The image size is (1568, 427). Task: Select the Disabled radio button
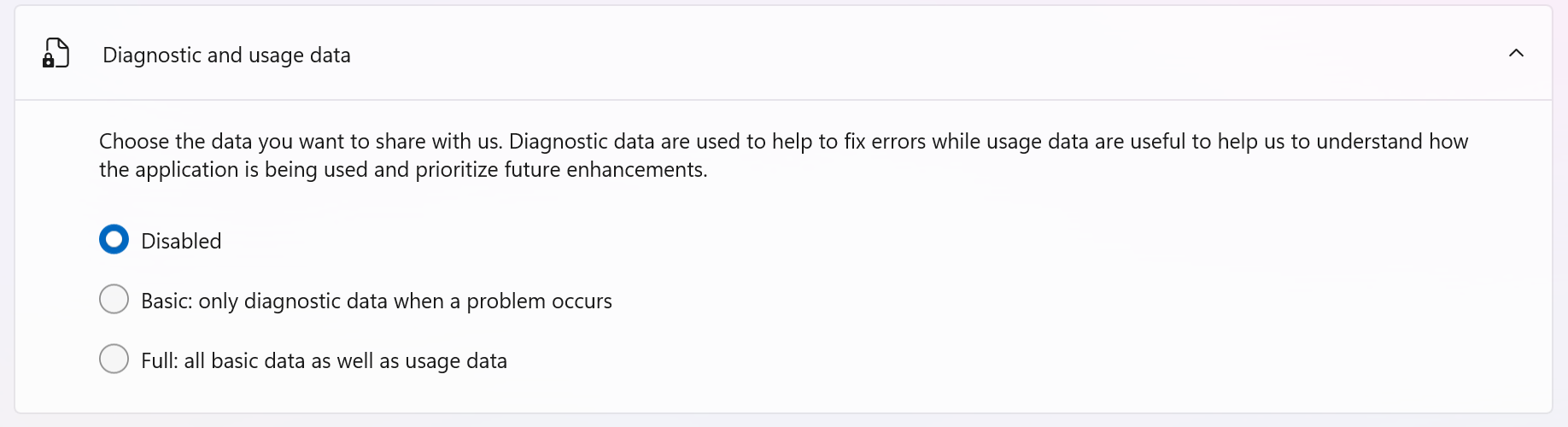tap(114, 240)
